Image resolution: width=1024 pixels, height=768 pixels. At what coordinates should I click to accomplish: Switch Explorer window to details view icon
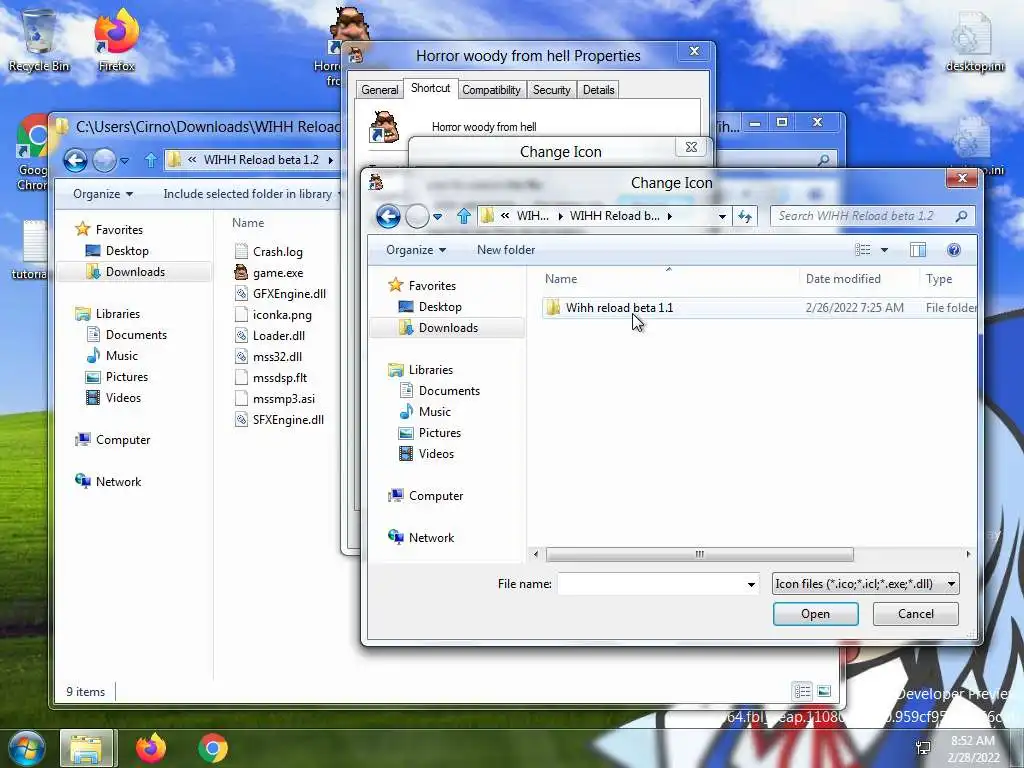[803, 691]
